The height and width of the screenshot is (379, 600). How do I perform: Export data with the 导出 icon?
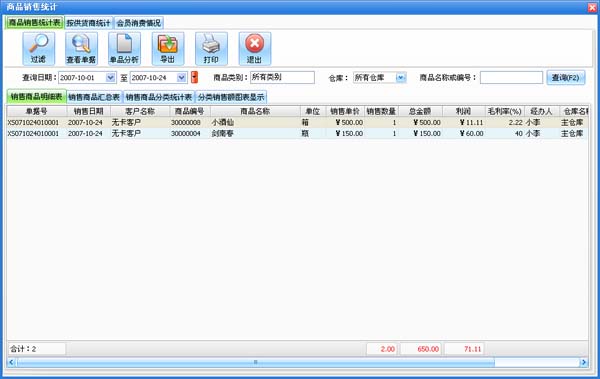coord(168,49)
